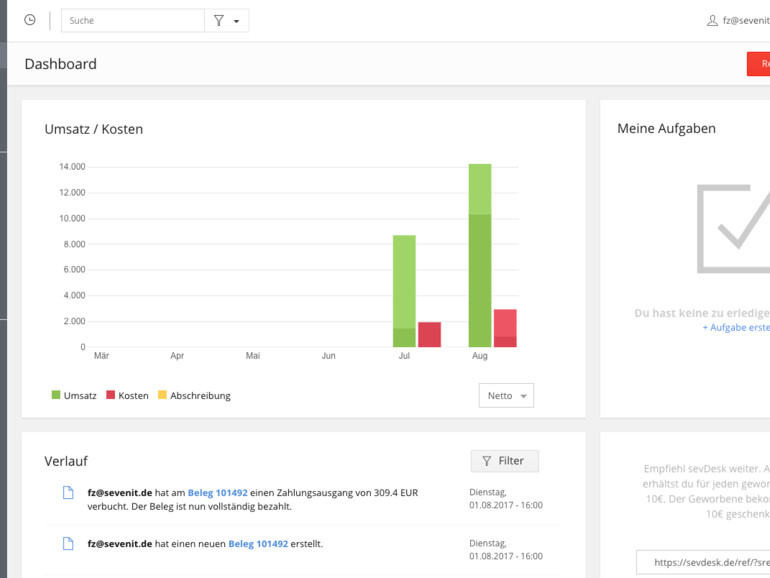Click document icon beside Zahlungsausgang entry
Viewport: 770px width, 578px height.
(68, 493)
